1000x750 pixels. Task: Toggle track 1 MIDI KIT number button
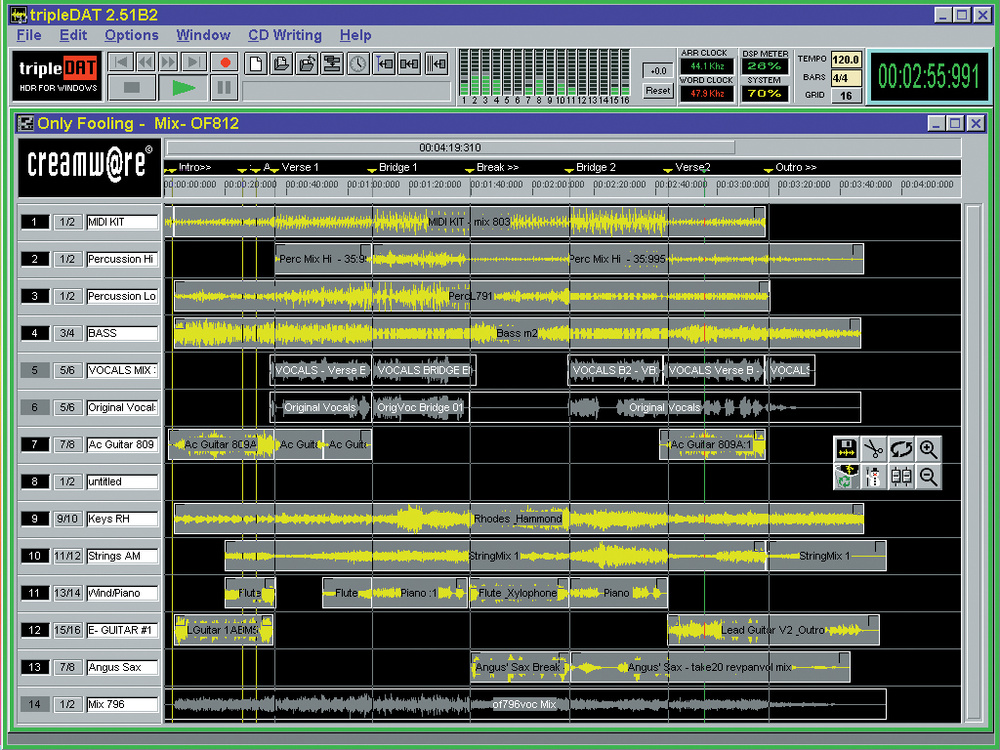[35, 222]
